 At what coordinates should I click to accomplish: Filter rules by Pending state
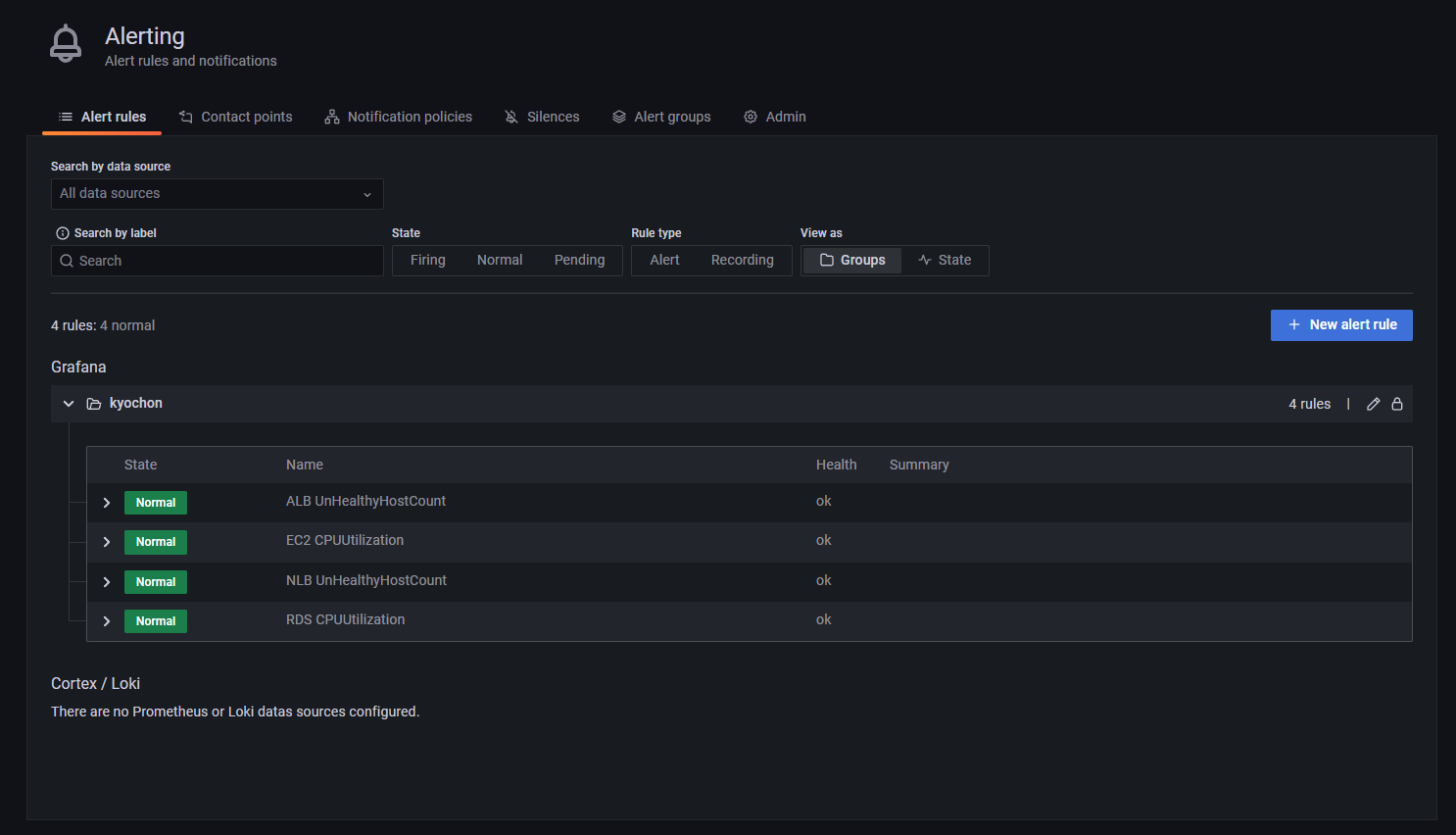point(580,261)
